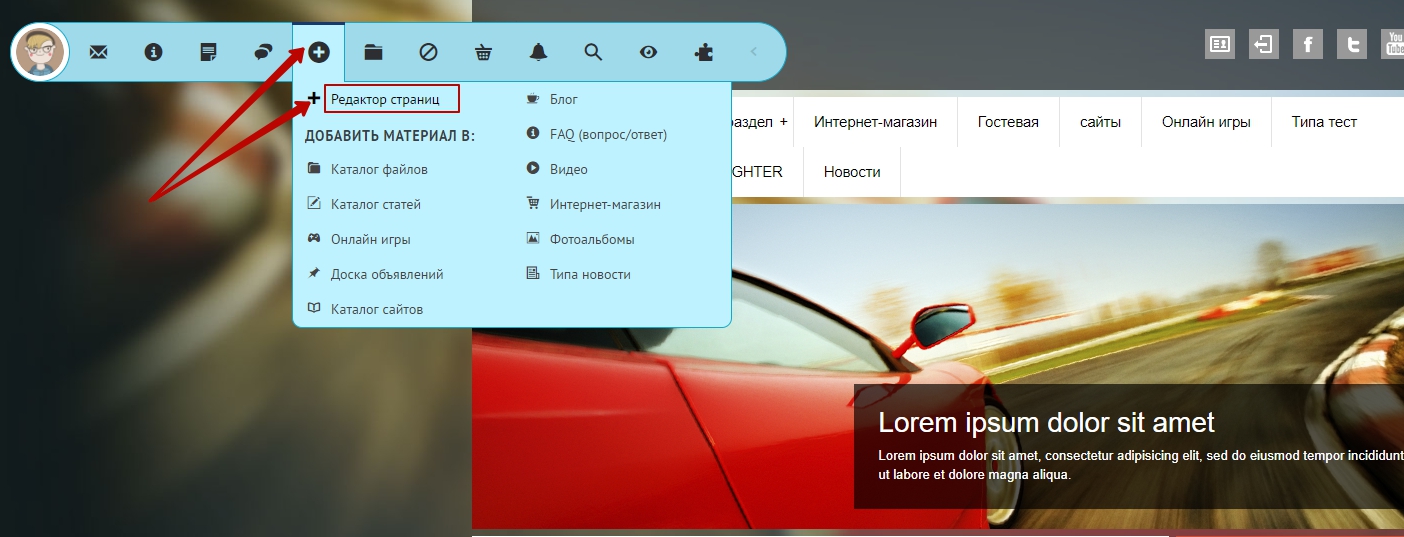Choose Типа новости menu entry
Viewport: 1404px width, 537px height.
[x=590, y=274]
